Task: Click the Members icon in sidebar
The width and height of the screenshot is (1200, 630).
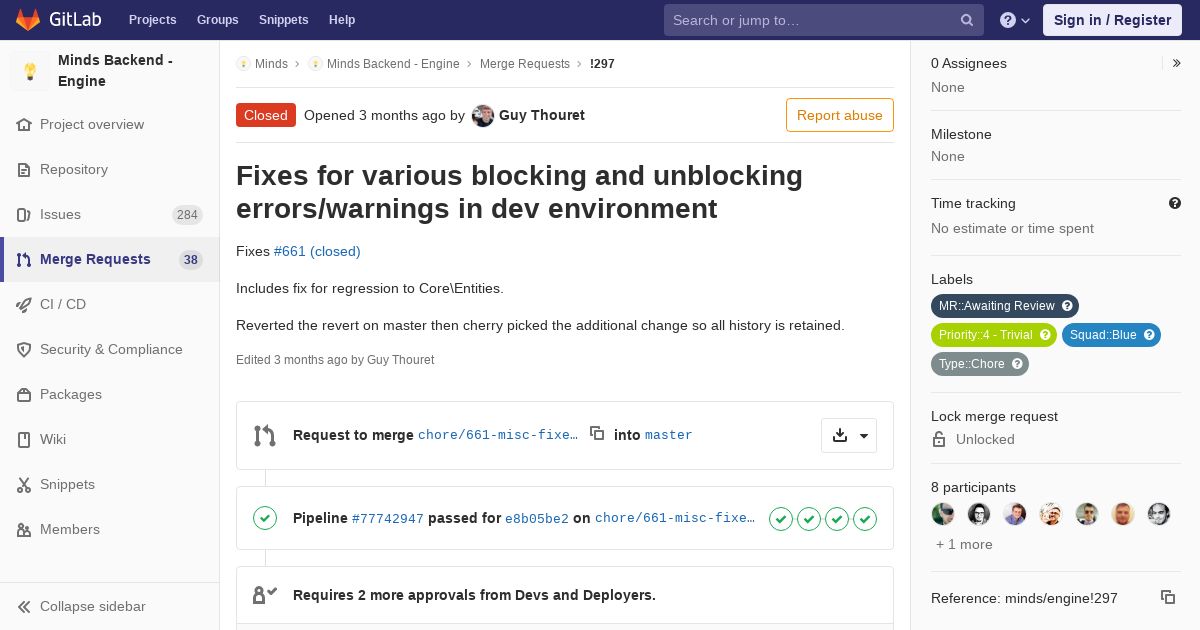Action: coord(24,530)
